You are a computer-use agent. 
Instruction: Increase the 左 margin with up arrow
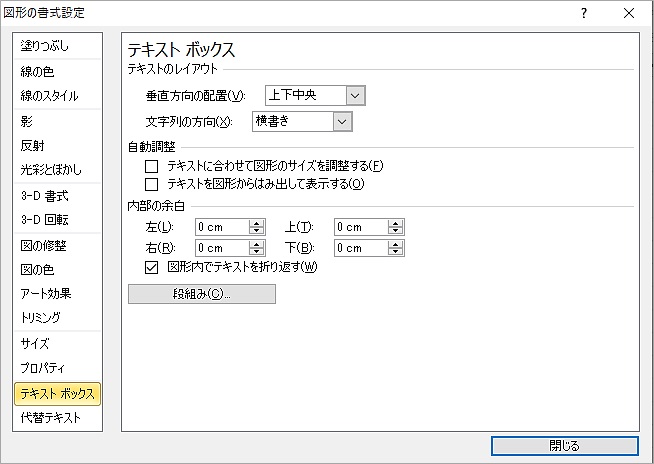pos(257,223)
